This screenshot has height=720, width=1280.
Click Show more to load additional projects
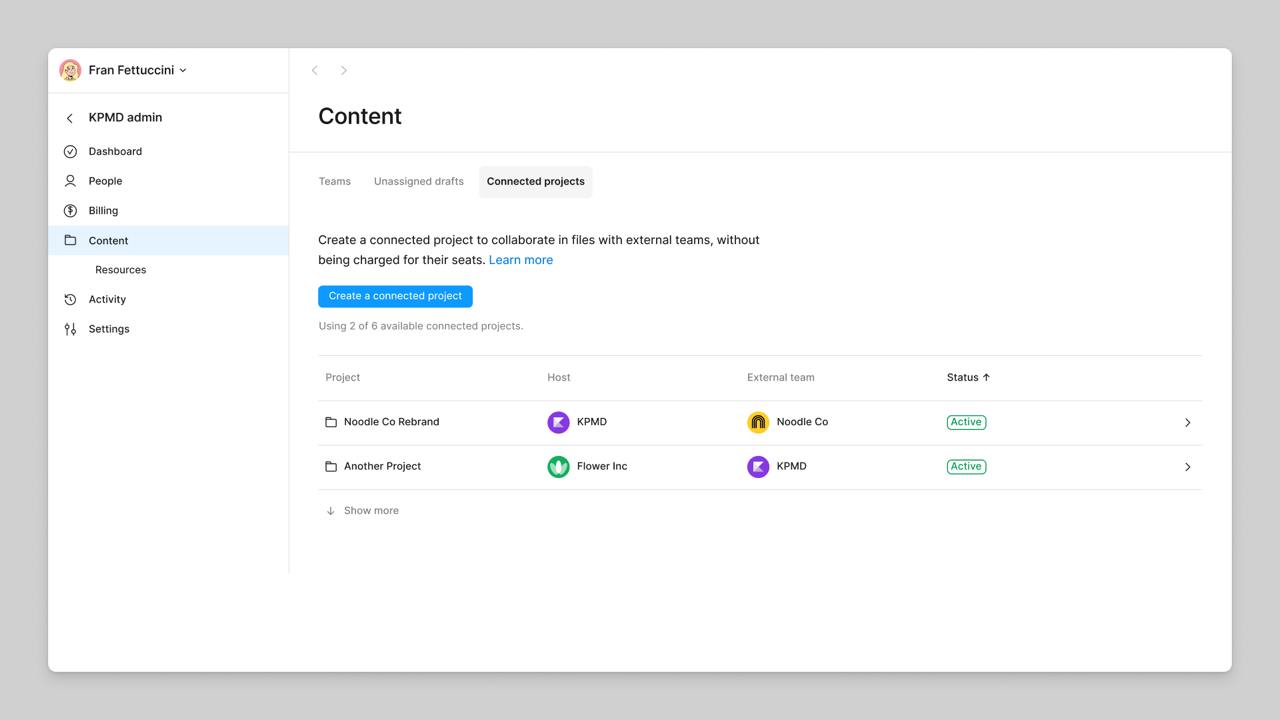click(362, 510)
